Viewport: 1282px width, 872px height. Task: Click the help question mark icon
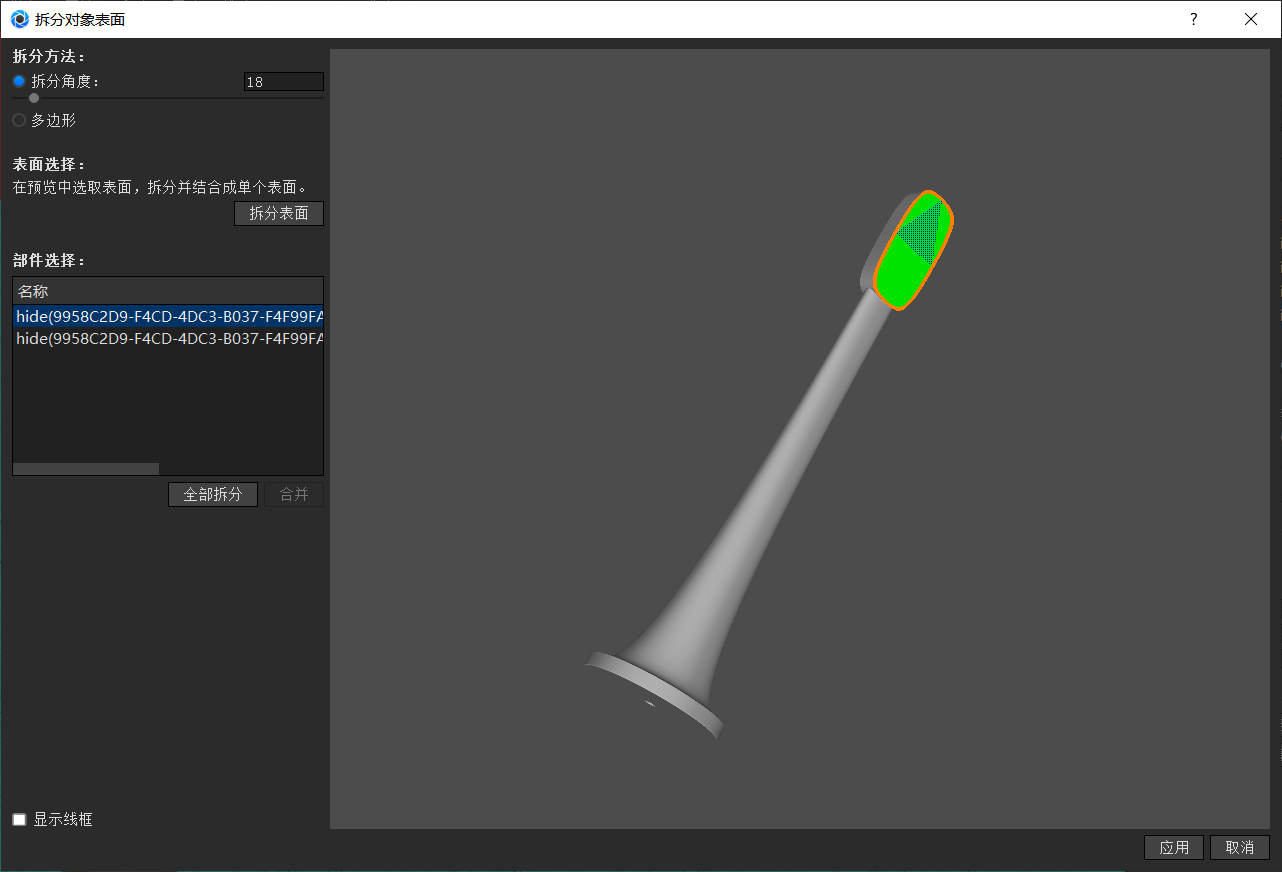(1192, 19)
